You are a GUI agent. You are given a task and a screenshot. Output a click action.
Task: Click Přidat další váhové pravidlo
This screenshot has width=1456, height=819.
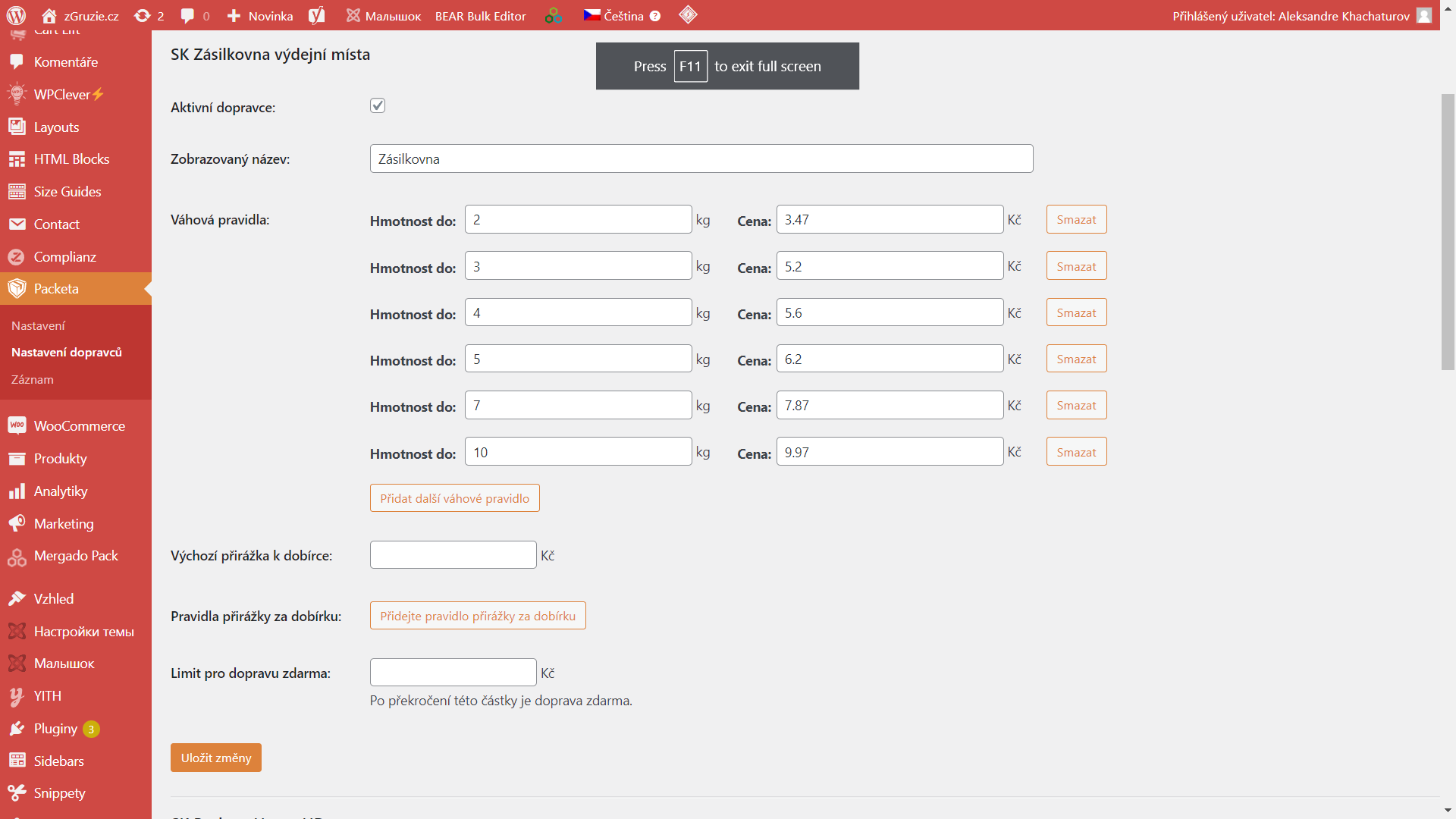[455, 498]
